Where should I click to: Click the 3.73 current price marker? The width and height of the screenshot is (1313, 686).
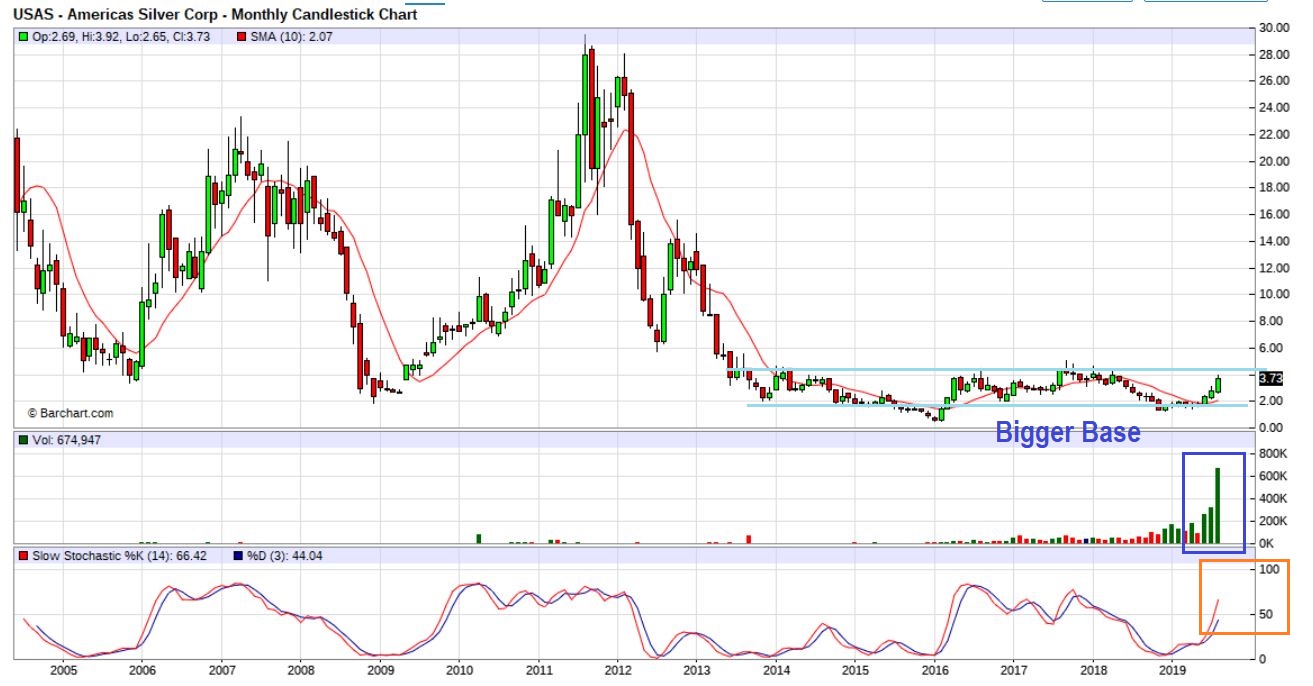(x=1270, y=379)
